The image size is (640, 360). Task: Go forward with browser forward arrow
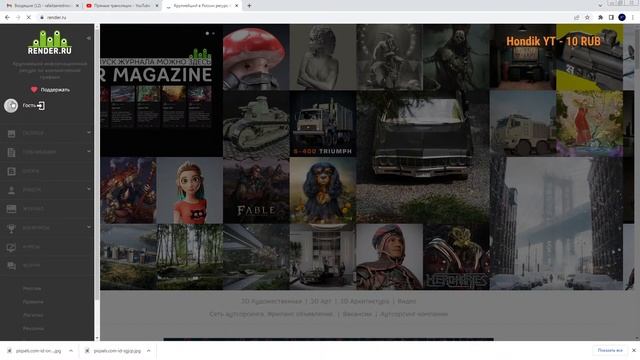[x=18, y=18]
